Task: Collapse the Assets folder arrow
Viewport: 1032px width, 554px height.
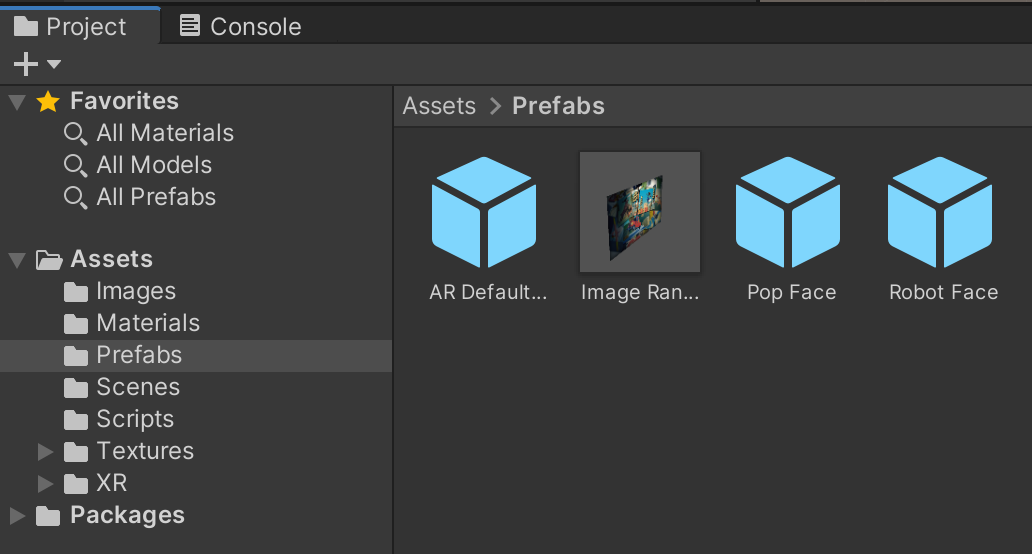Action: 17,260
